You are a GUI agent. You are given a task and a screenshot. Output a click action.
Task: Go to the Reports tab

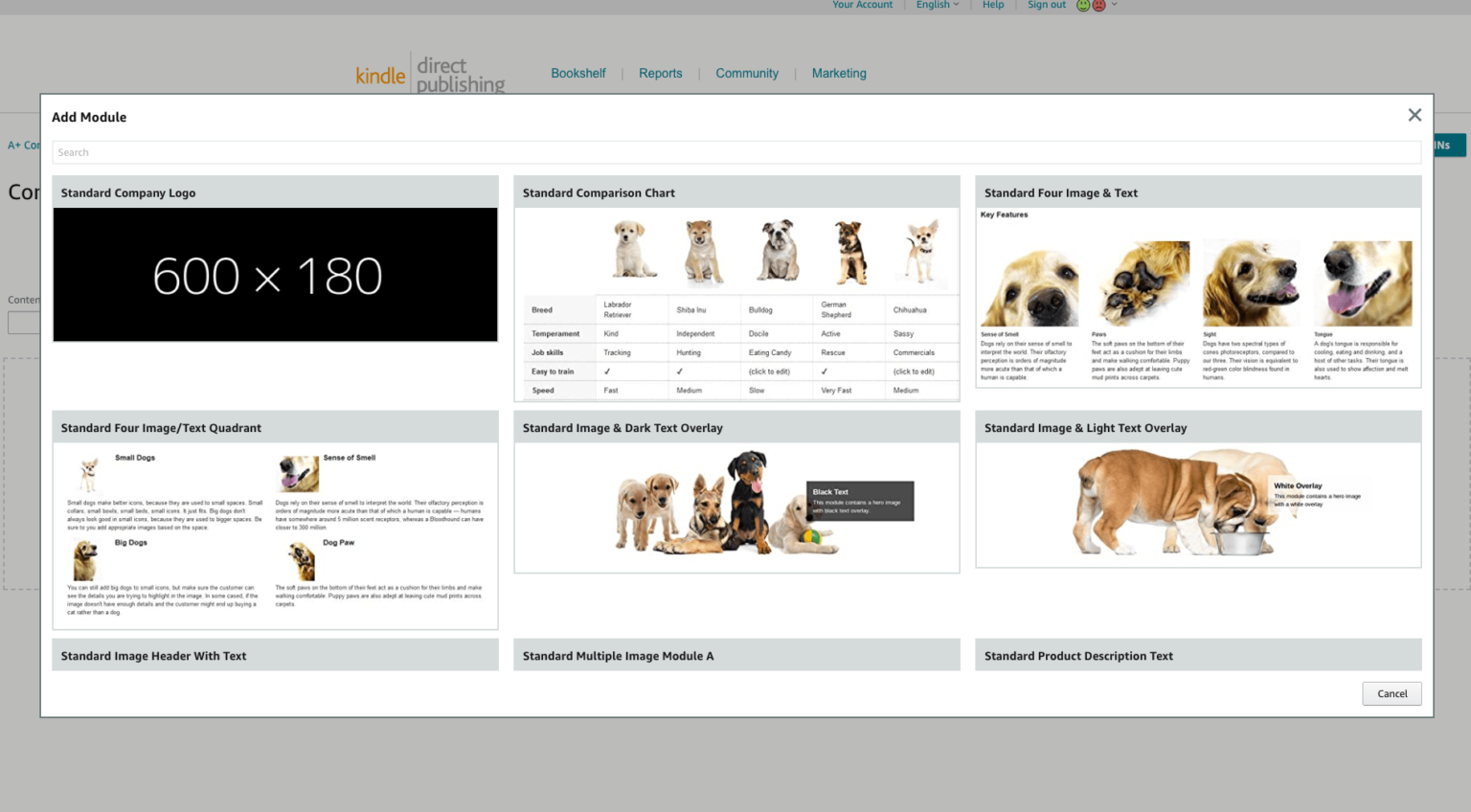(660, 74)
